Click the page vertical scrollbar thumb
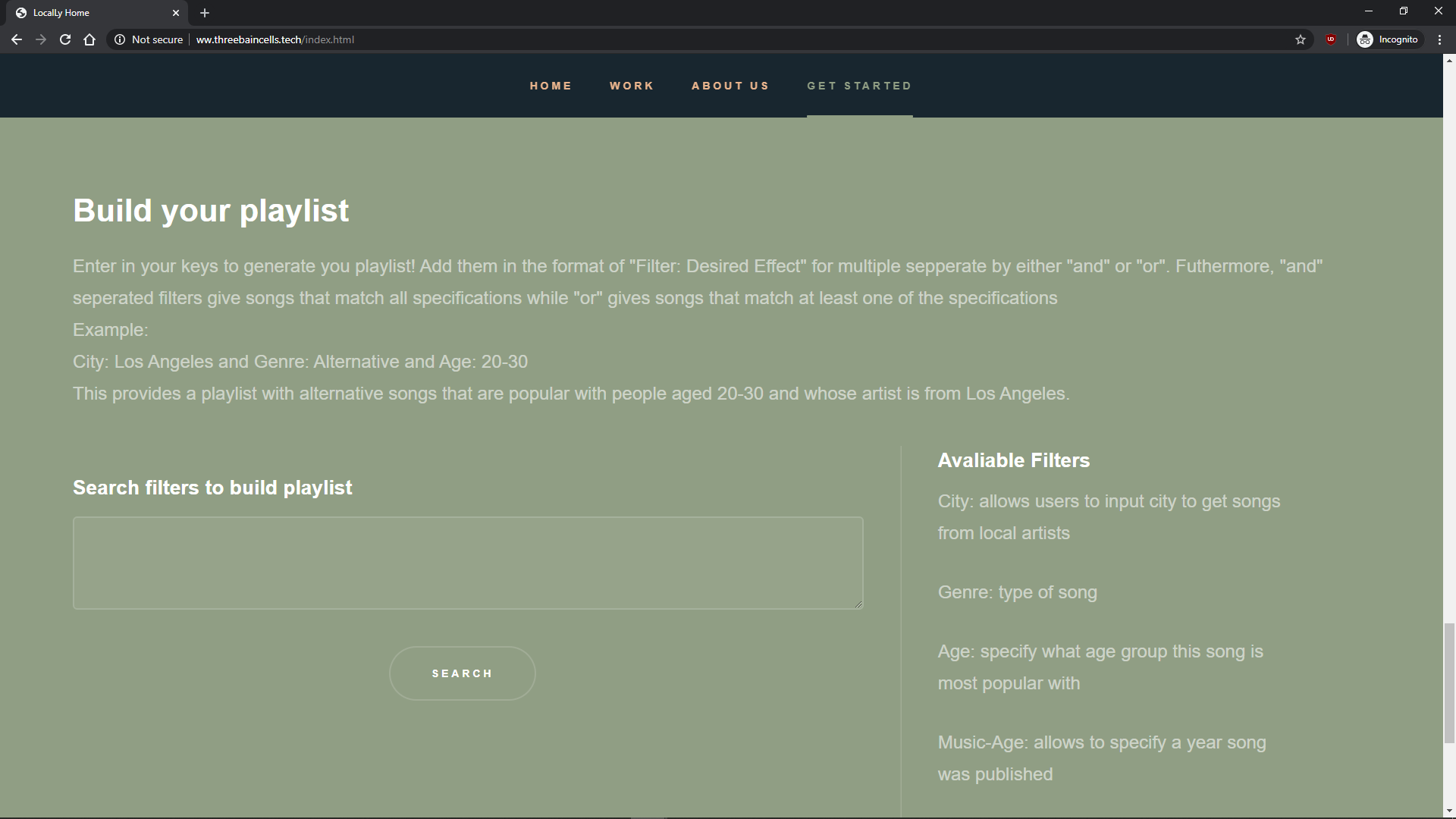This screenshot has height=819, width=1456. pos(1449,682)
